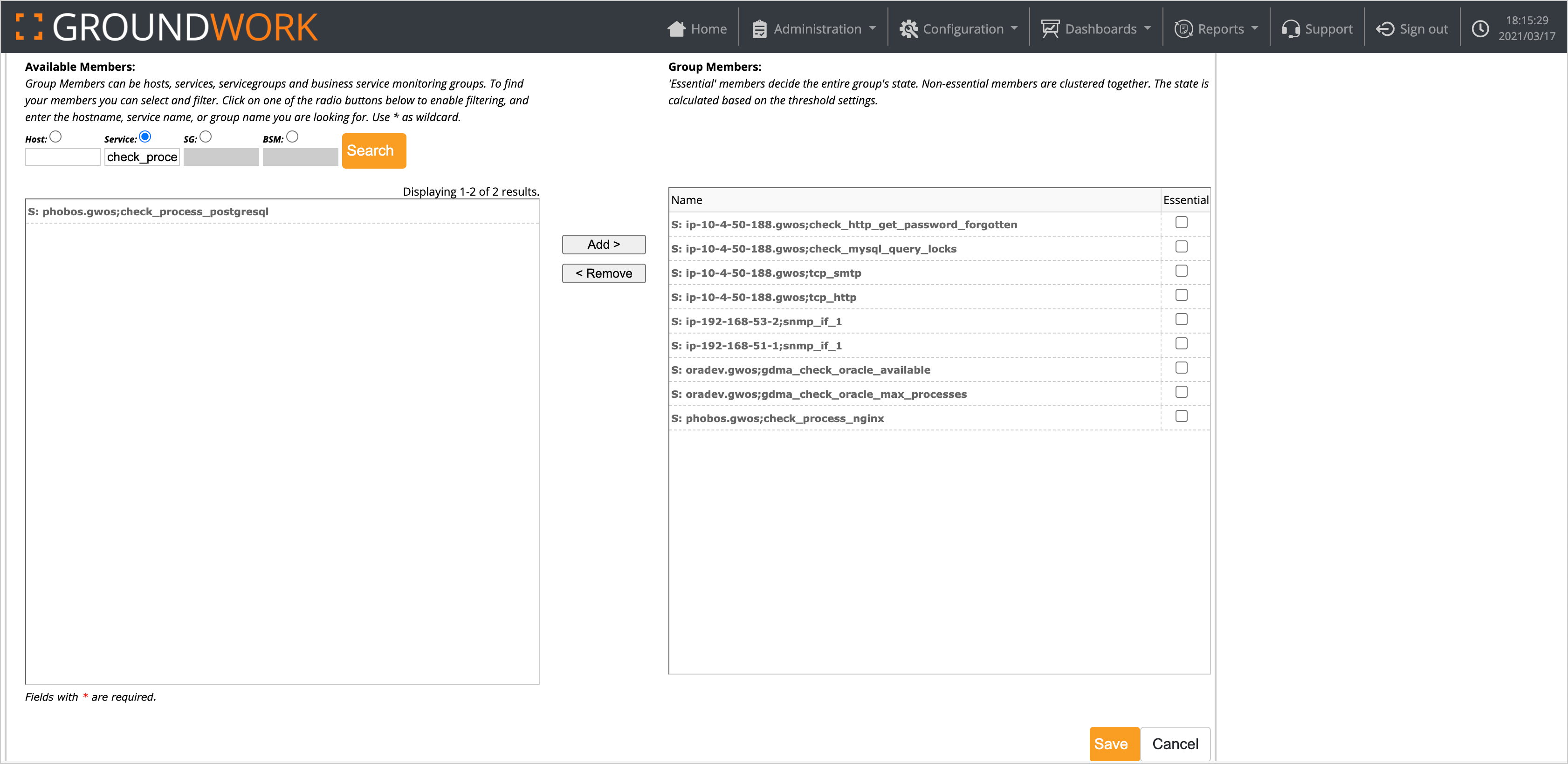This screenshot has height=764, width=1568.
Task: Select group member check_http_get_password_forgotten row
Action: point(915,225)
